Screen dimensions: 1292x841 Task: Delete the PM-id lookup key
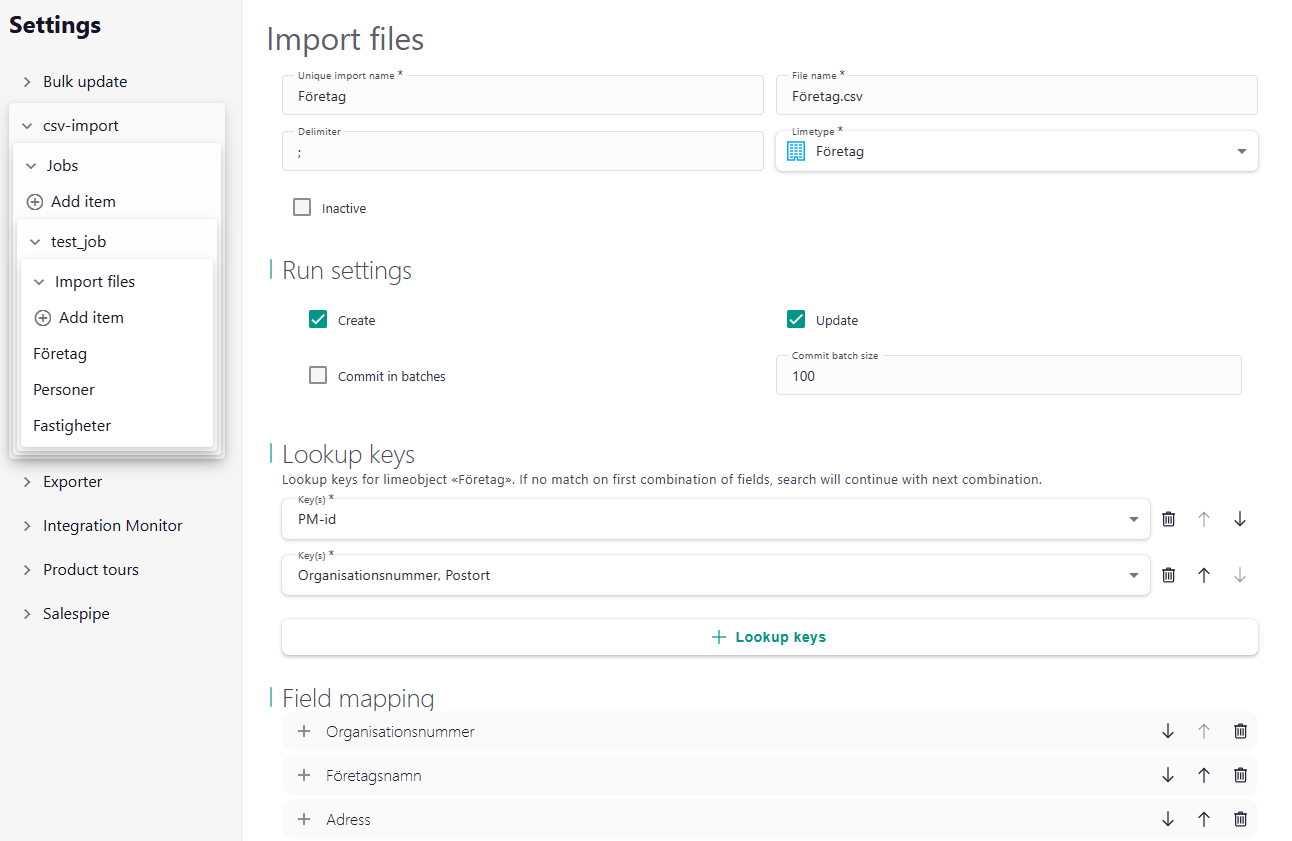point(1168,519)
